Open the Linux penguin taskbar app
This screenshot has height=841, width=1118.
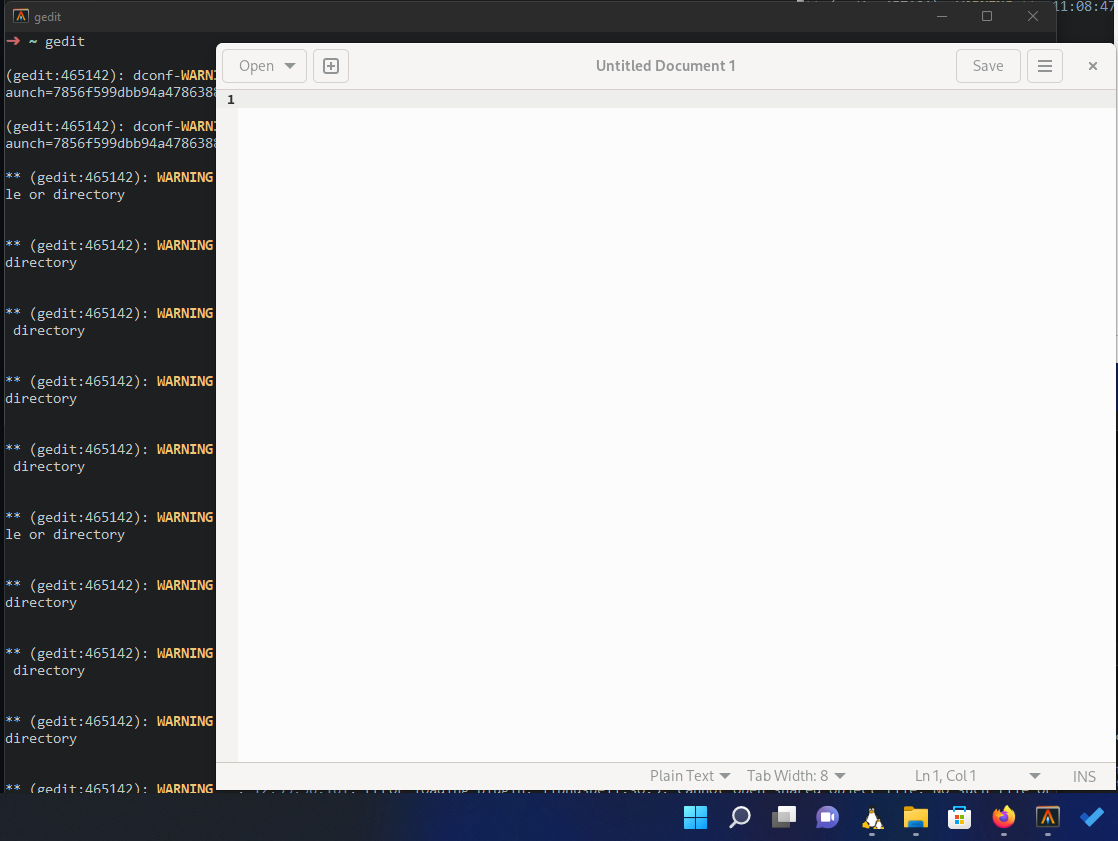(x=872, y=817)
